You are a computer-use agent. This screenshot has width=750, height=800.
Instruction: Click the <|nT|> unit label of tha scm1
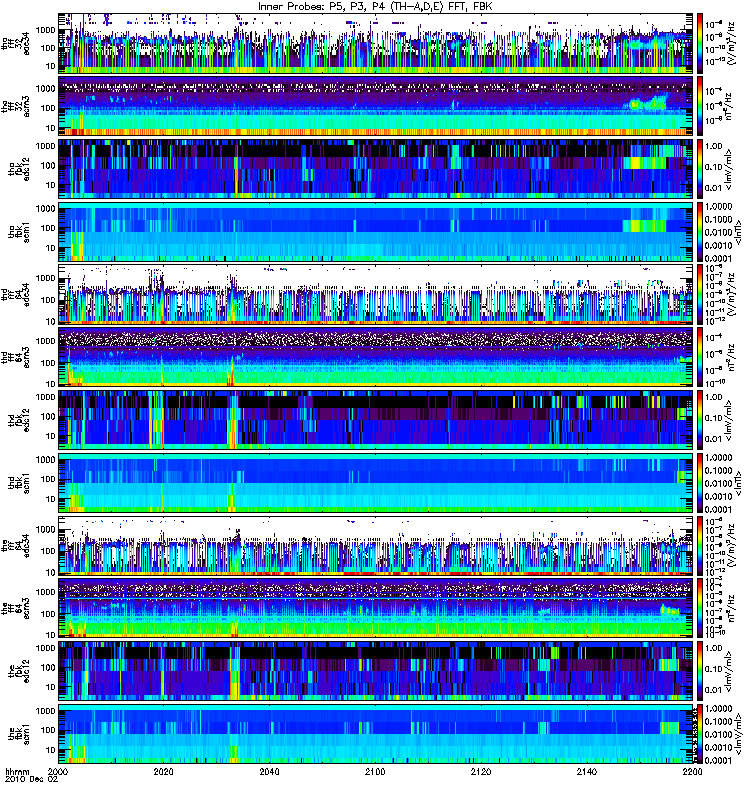tap(738, 232)
